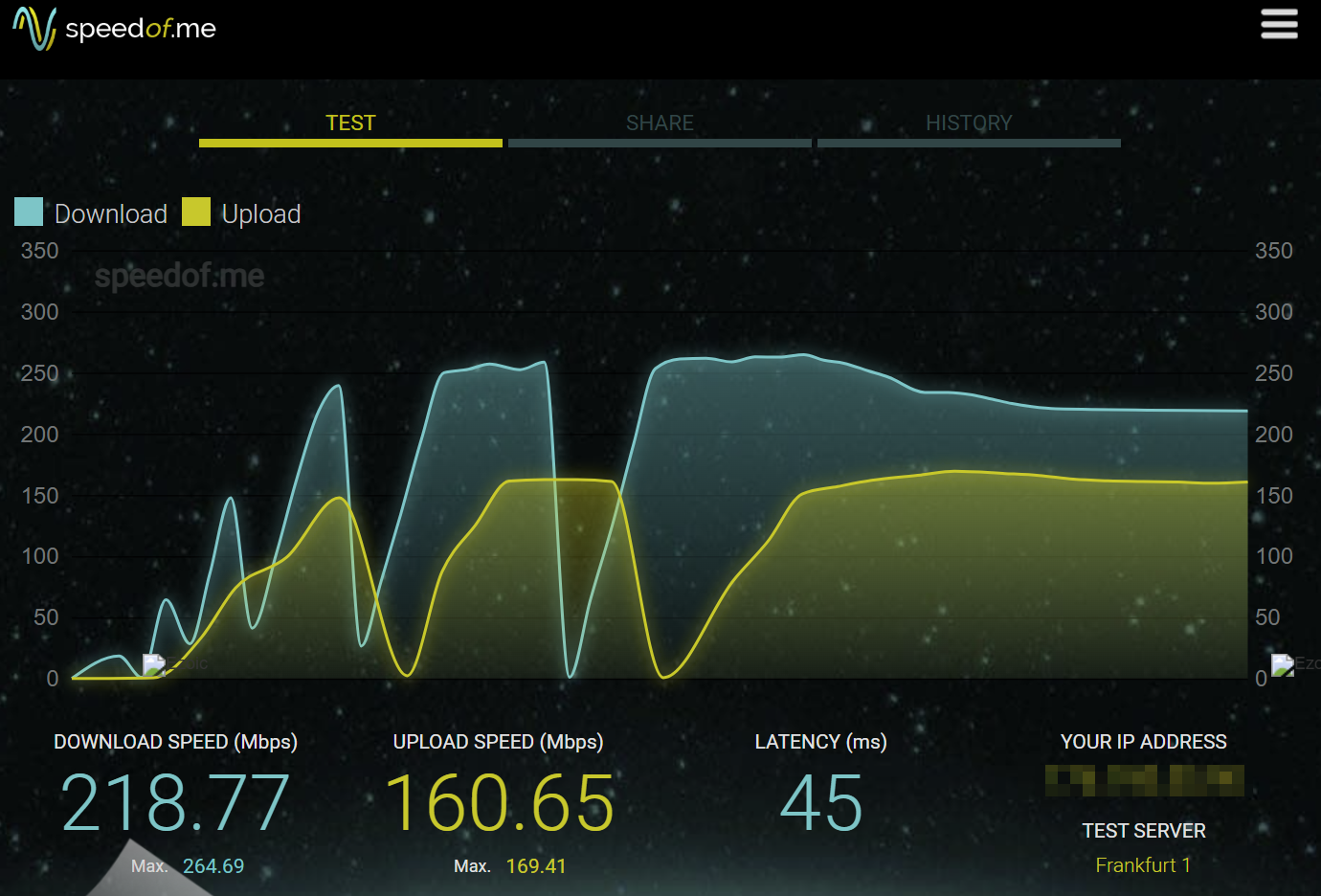Viewport: 1321px width, 896px height.
Task: Click the Upload legend label
Action: click(261, 213)
